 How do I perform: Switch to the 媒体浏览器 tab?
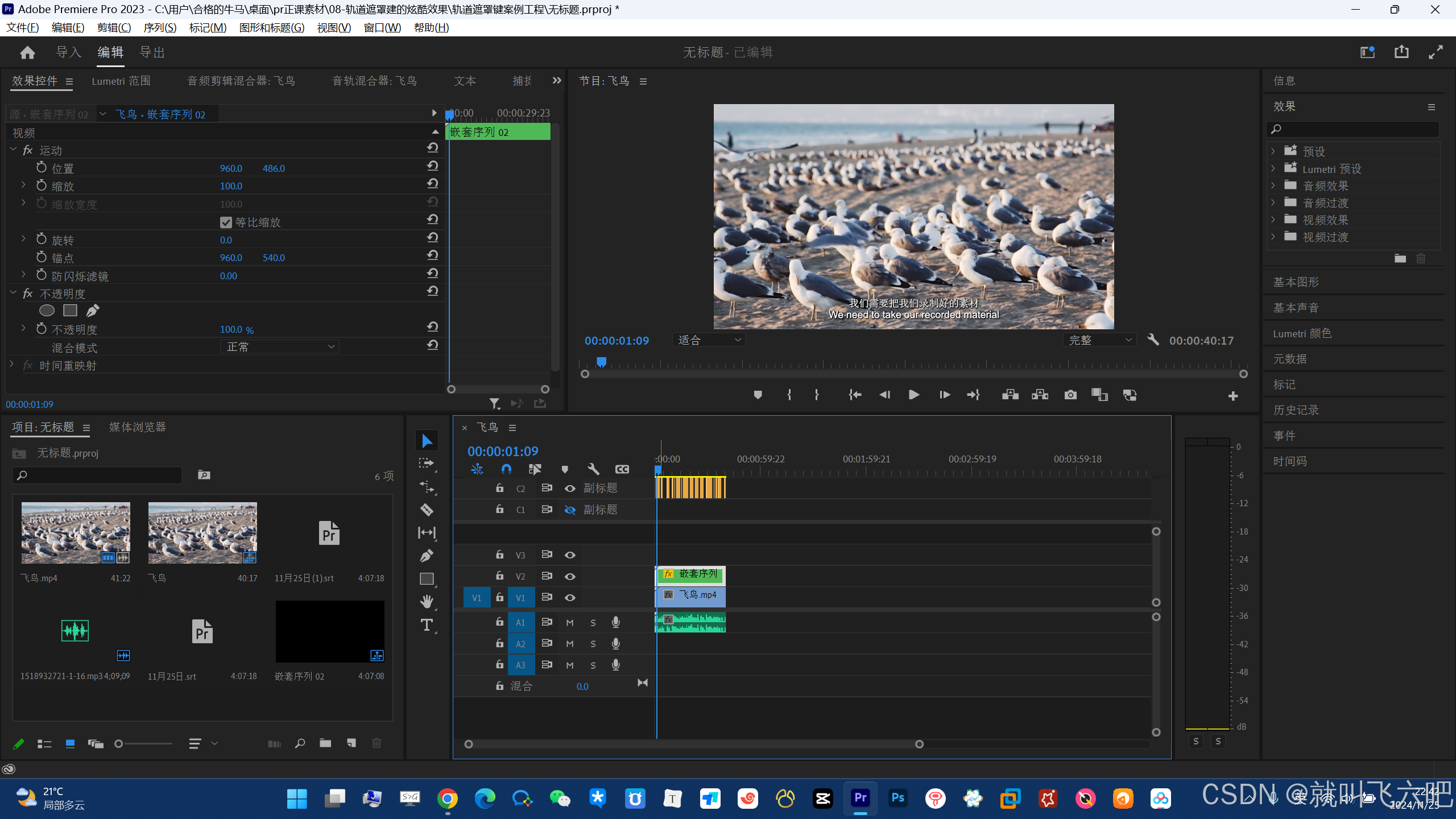(x=138, y=427)
